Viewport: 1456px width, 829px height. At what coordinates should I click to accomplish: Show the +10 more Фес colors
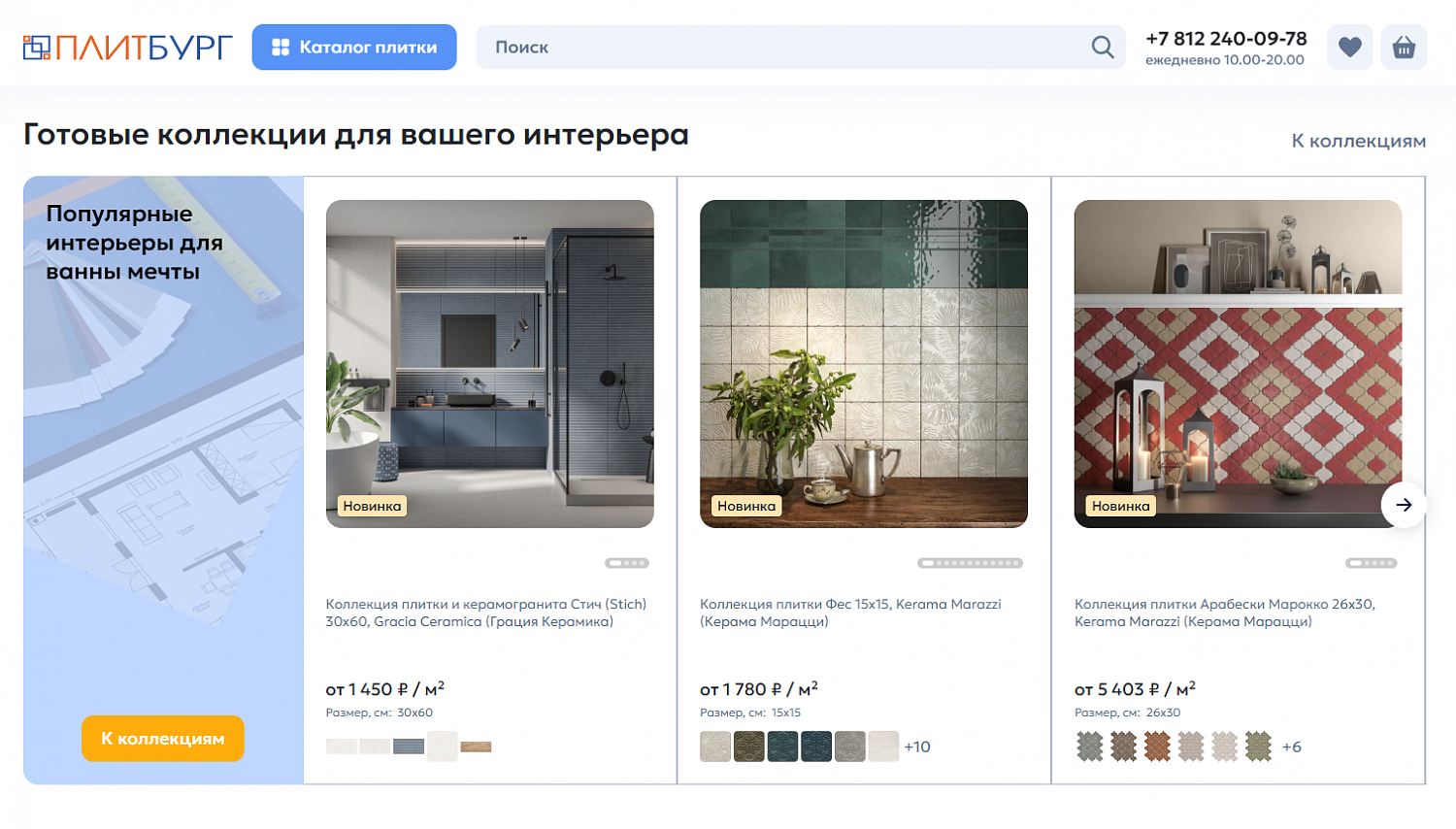917,746
